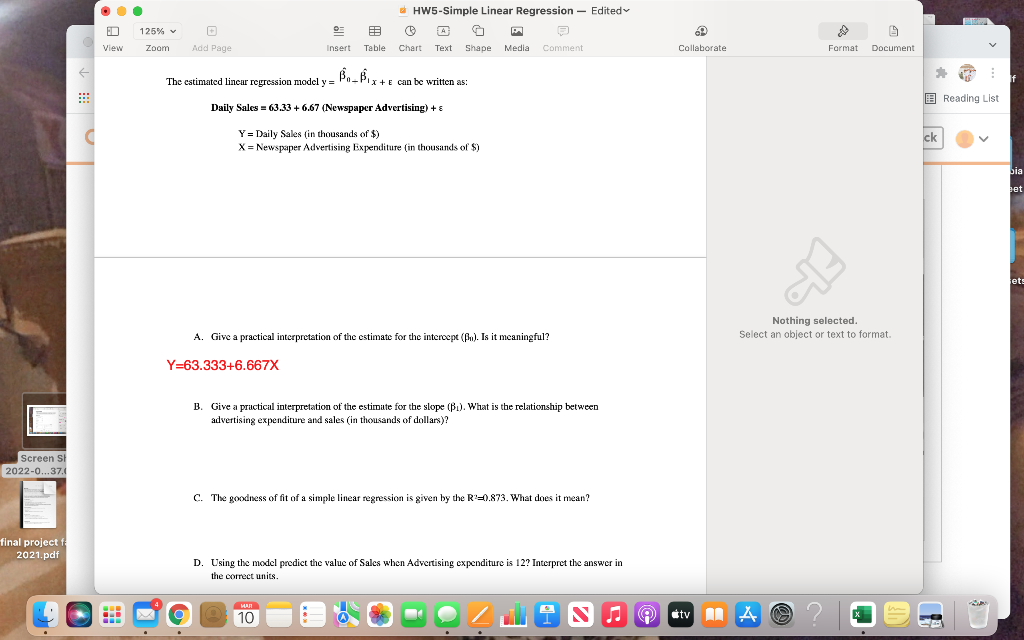The image size is (1024, 640).
Task: Open the 125% zoom level dropdown
Action: [157, 30]
